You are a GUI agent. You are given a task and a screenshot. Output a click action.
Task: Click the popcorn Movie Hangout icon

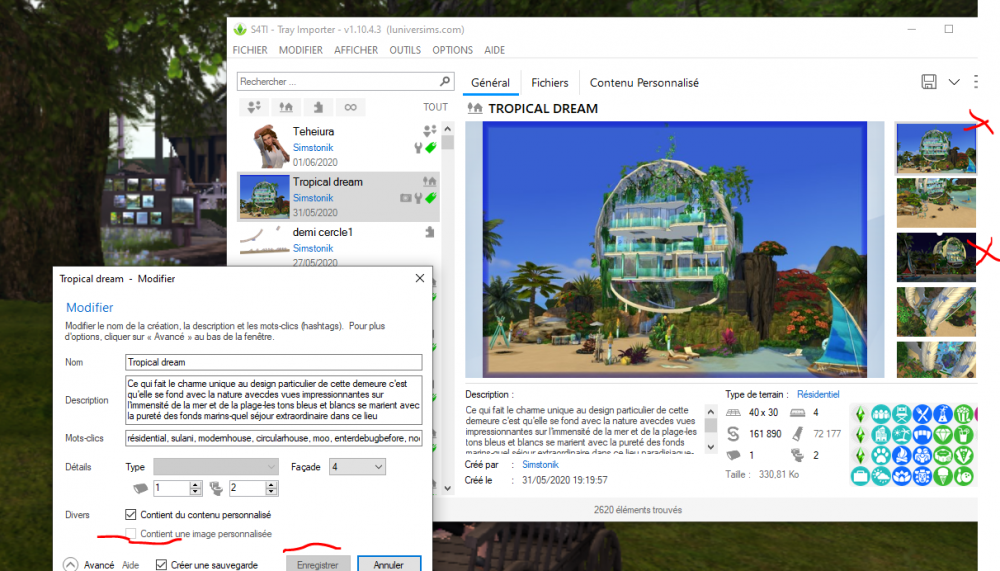(x=964, y=414)
